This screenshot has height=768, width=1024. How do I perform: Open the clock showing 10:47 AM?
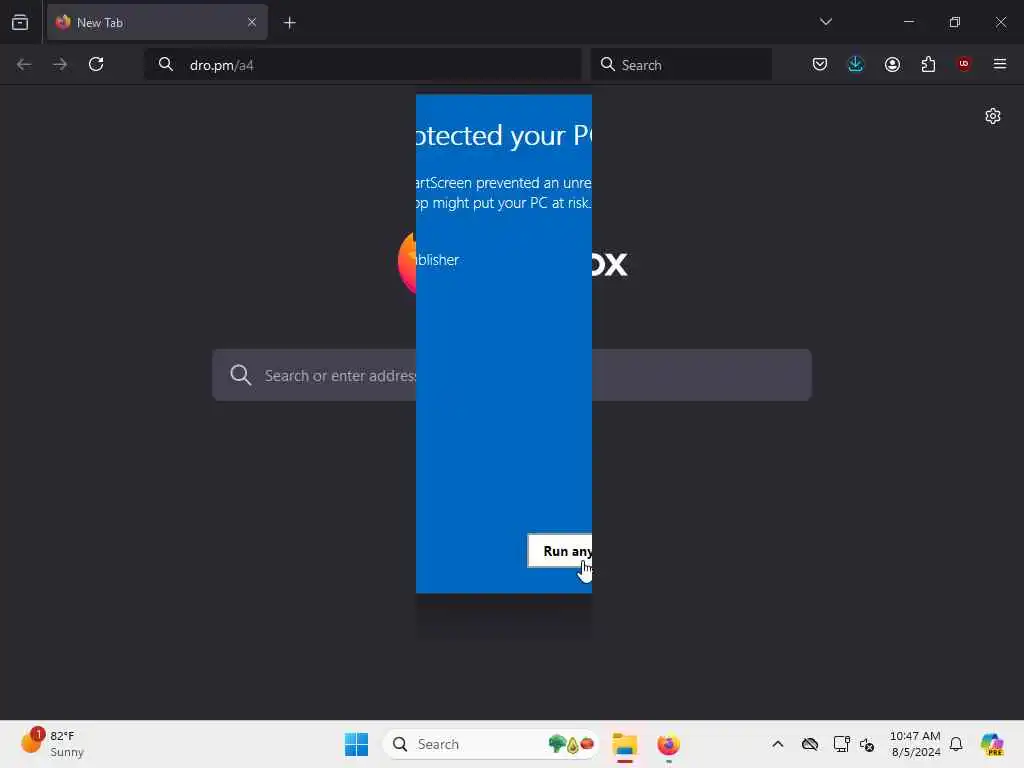[x=916, y=744]
